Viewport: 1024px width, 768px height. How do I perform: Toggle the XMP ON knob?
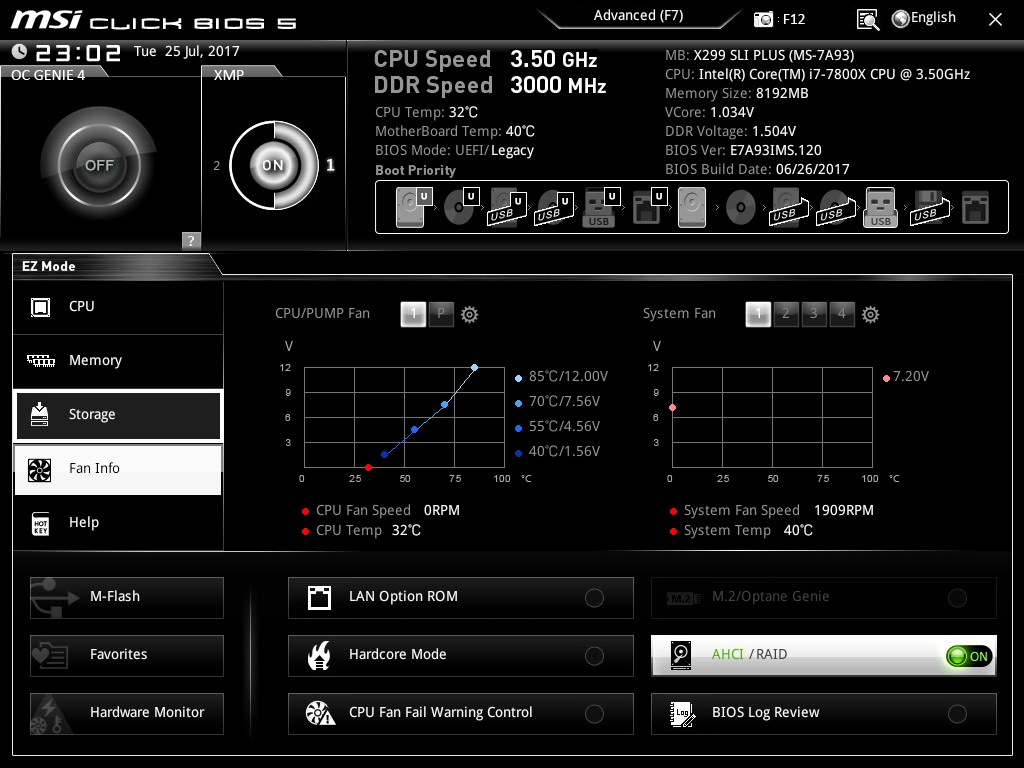click(x=274, y=165)
